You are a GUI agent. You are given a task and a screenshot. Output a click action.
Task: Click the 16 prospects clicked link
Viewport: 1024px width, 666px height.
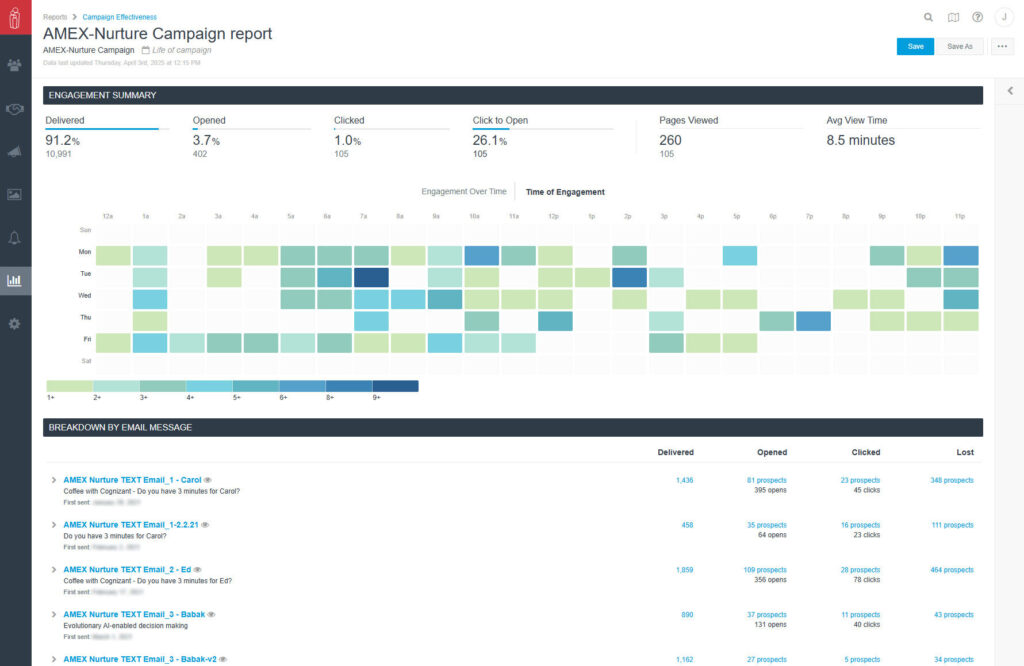[860, 525]
